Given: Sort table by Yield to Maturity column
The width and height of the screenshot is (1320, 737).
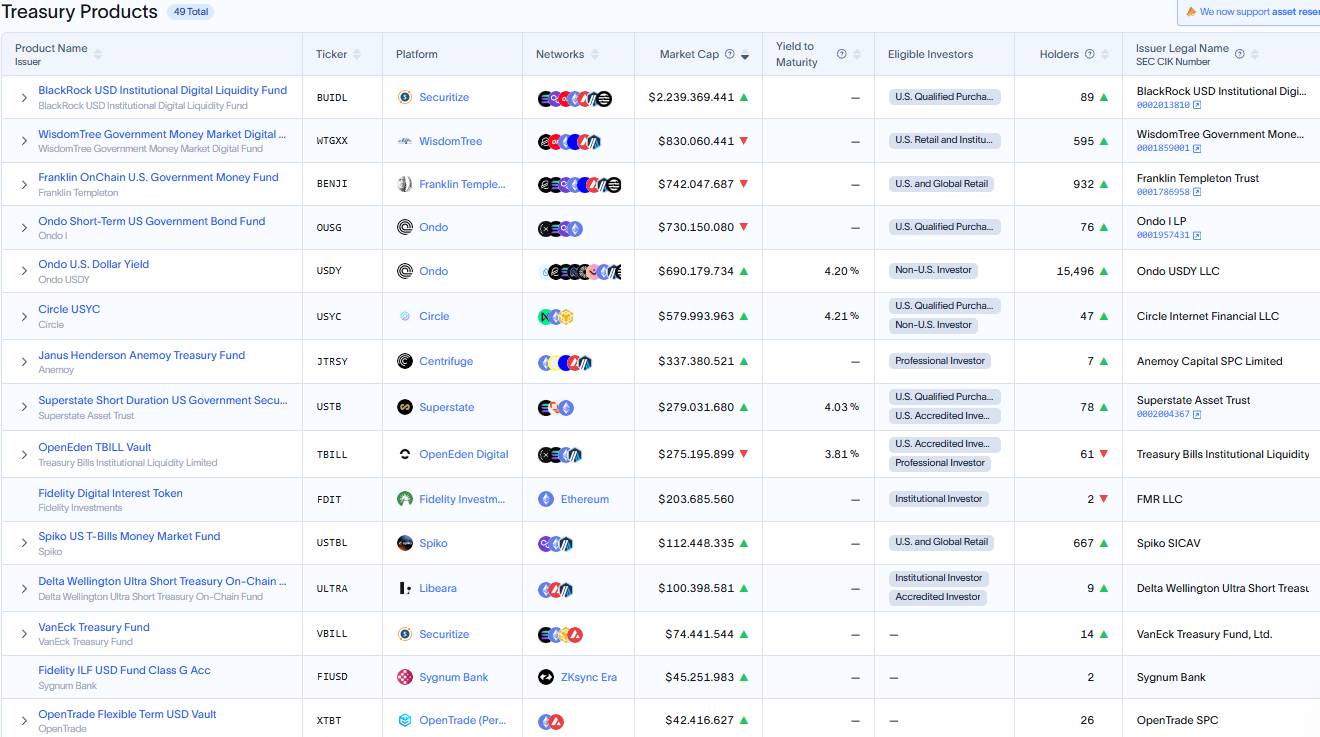Looking at the screenshot, I should tap(858, 54).
